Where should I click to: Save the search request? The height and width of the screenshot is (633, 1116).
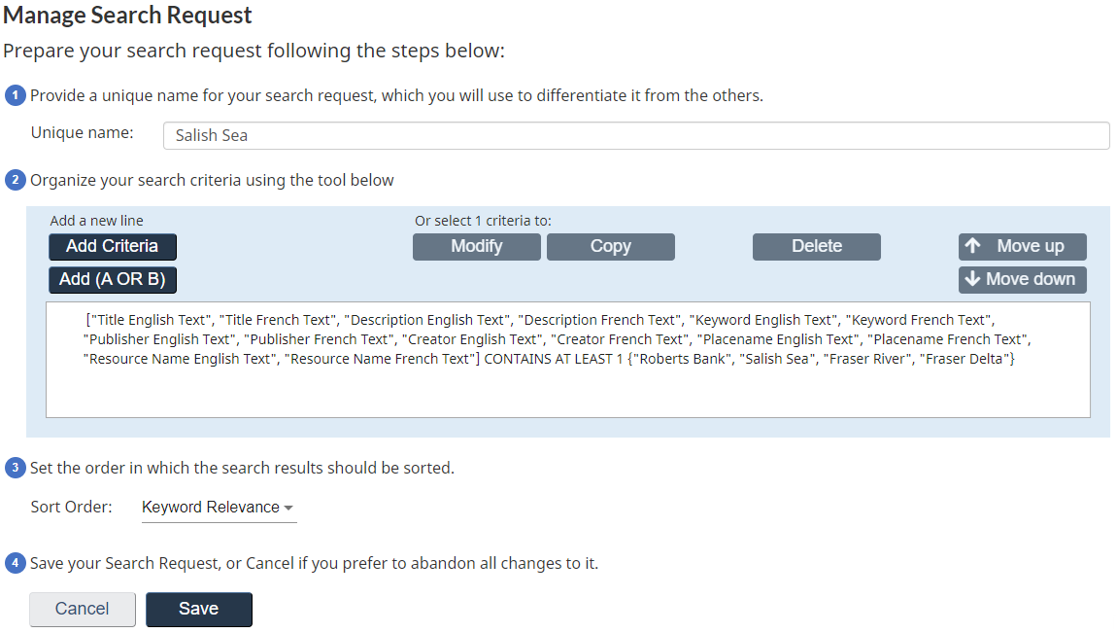(x=198, y=608)
